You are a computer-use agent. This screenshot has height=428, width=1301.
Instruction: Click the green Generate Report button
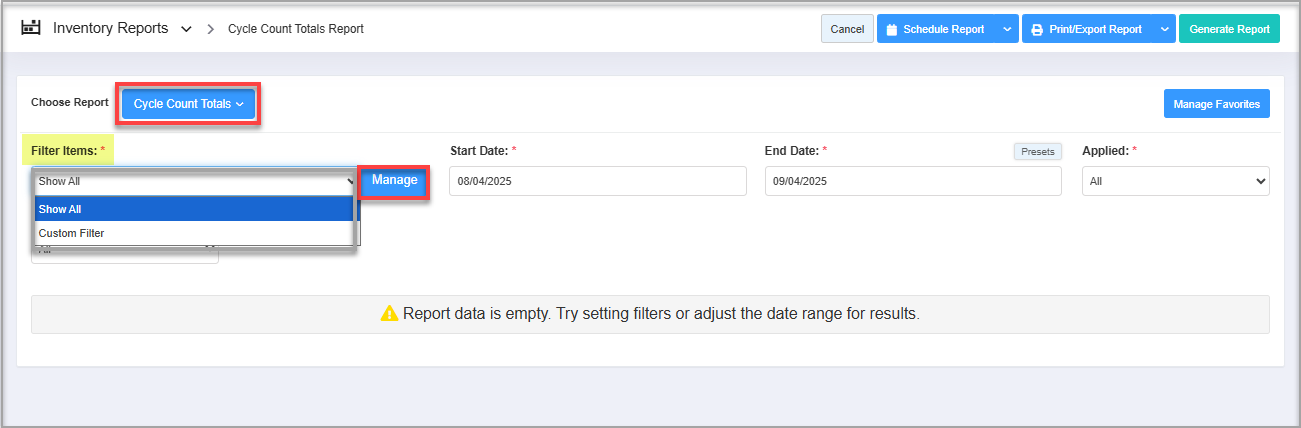[x=1229, y=29]
